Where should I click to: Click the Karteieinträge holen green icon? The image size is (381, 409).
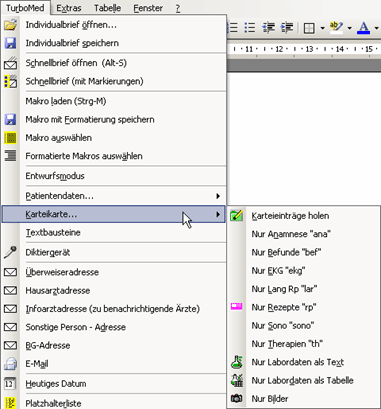pos(237,216)
